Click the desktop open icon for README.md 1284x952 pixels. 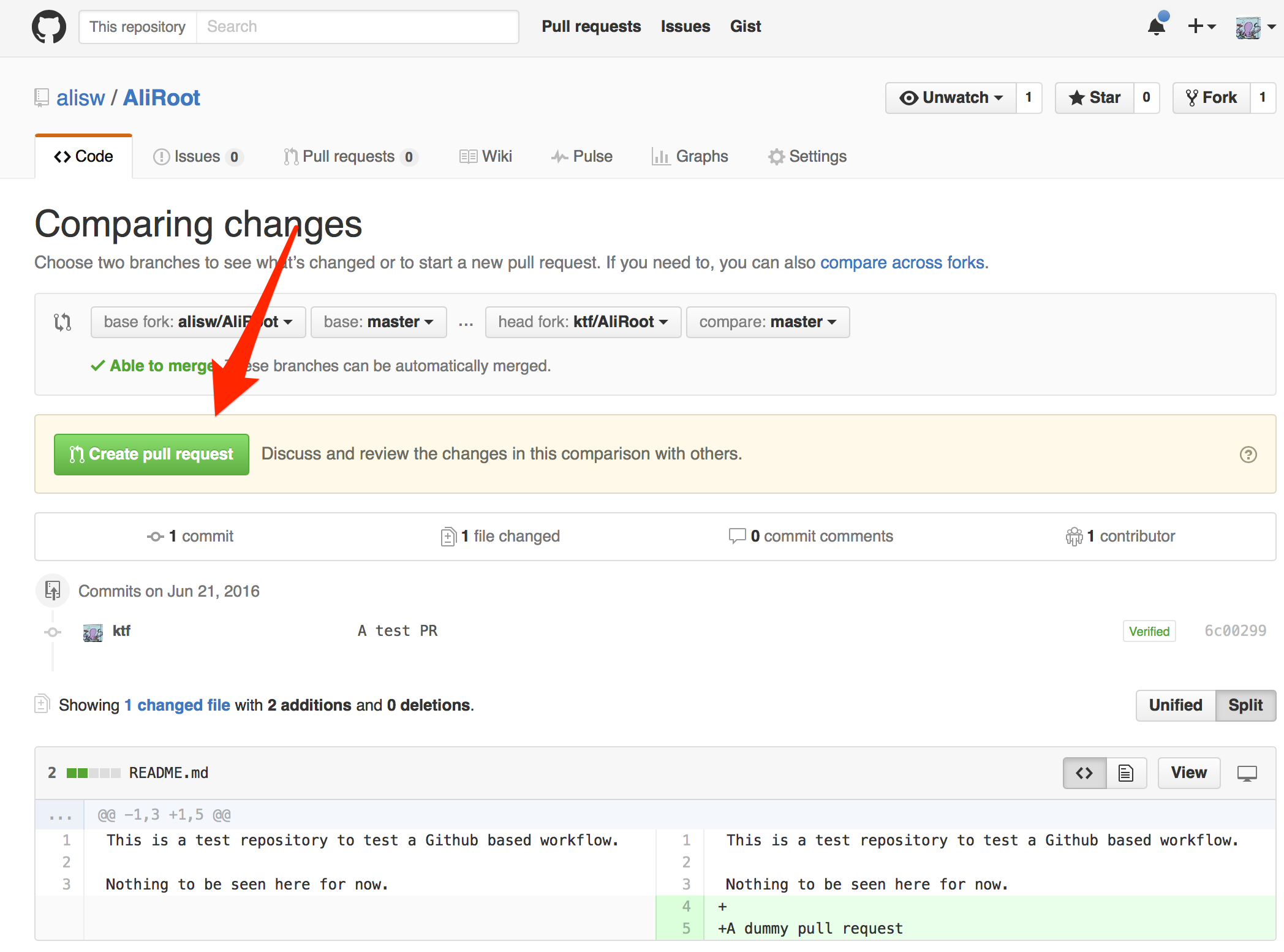click(1247, 774)
